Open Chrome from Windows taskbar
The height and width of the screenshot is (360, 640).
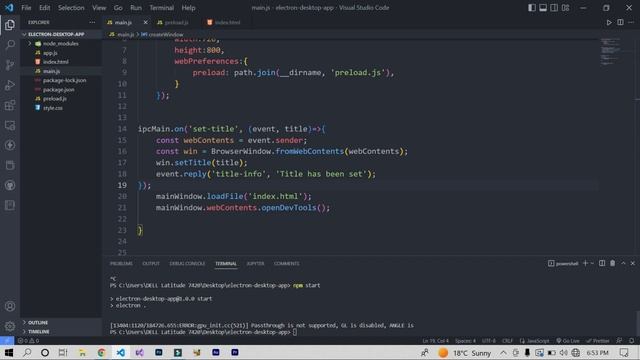click(x=101, y=352)
